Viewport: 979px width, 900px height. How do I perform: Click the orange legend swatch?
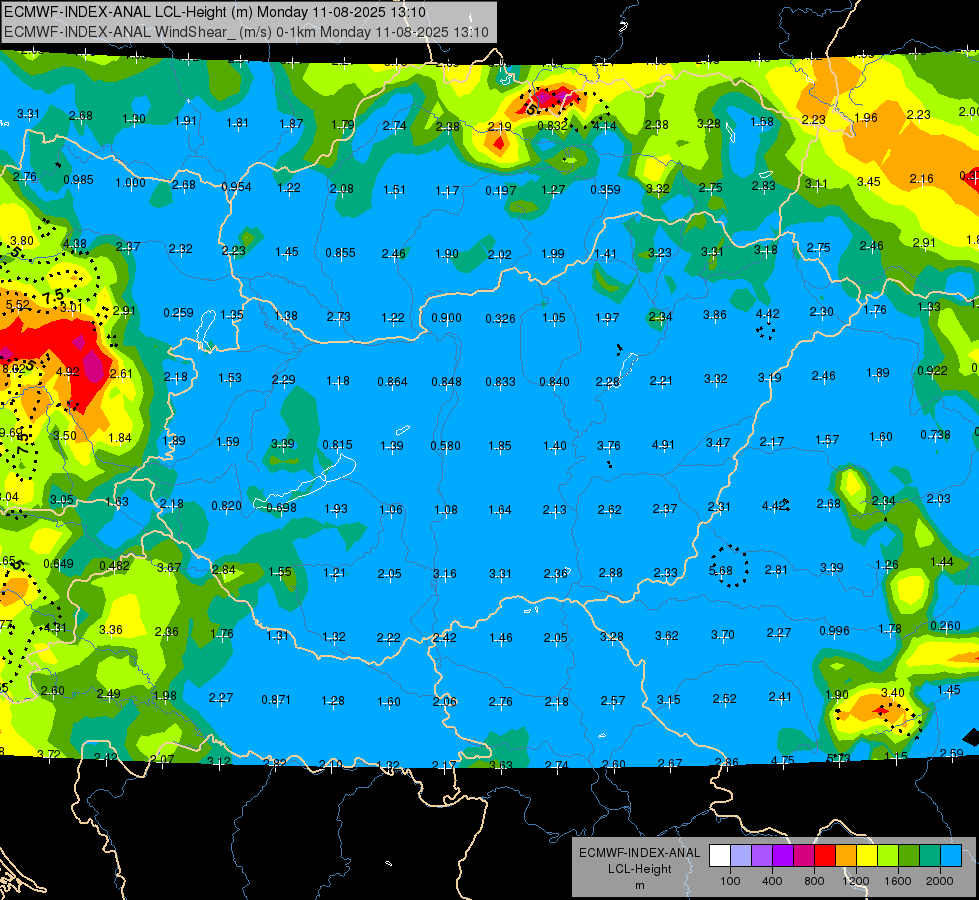coord(846,856)
